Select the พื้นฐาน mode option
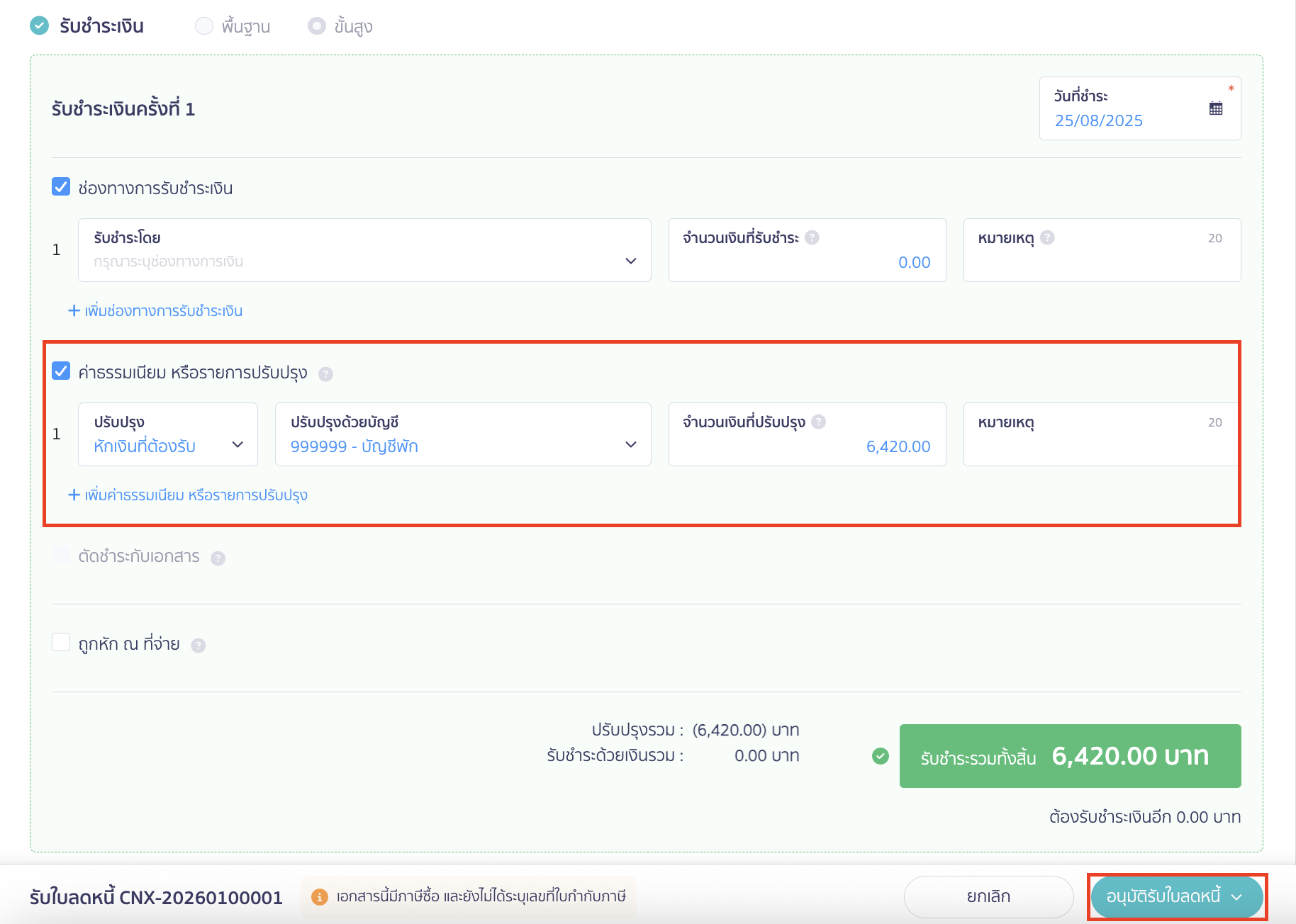Viewport: 1296px width, 924px height. click(x=204, y=26)
